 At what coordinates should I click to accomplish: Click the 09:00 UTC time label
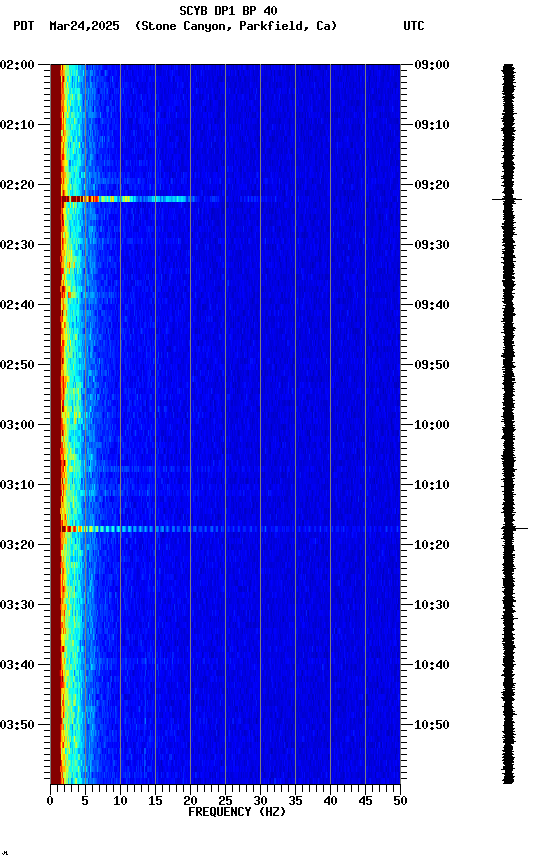pos(432,65)
